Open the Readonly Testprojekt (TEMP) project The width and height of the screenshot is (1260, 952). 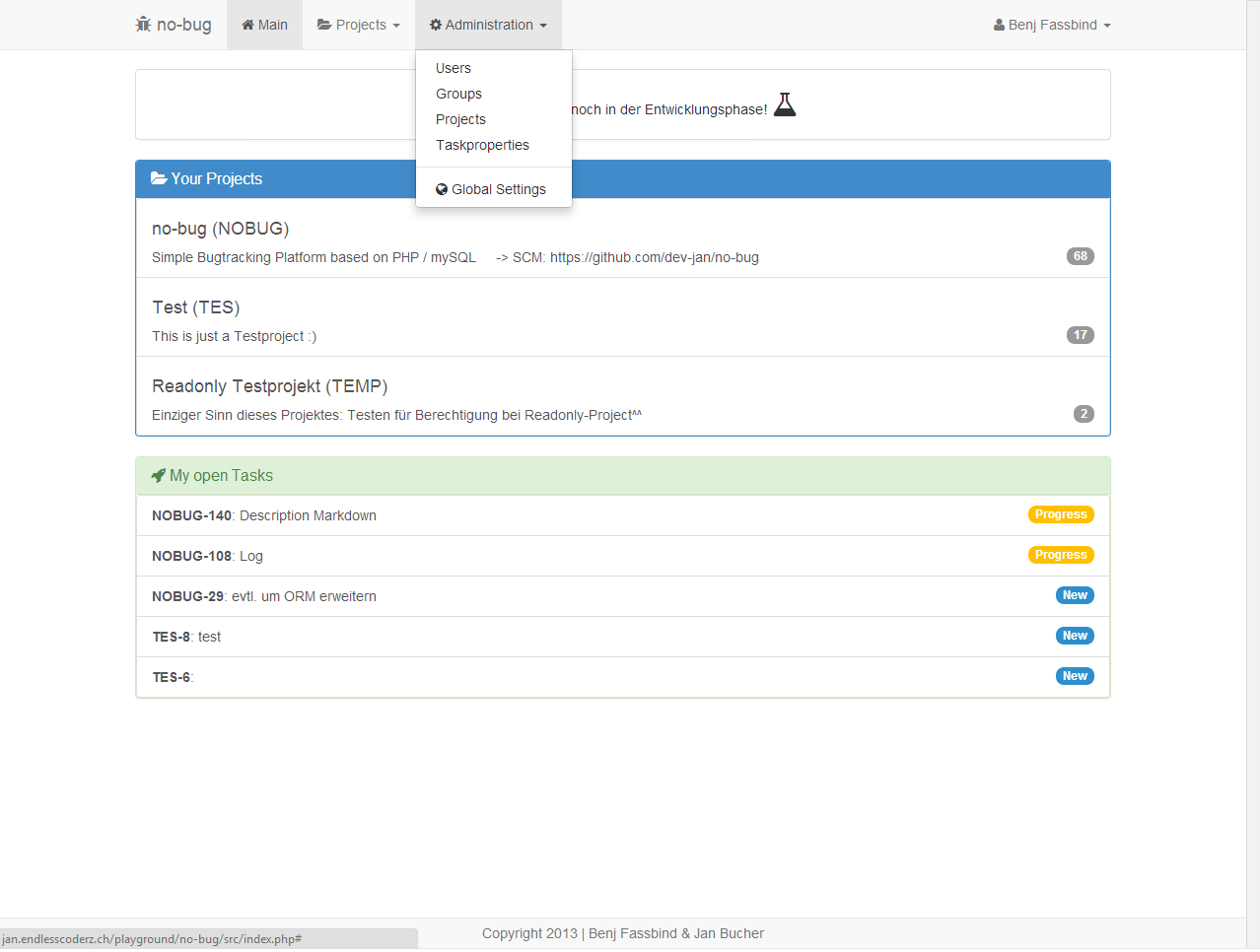269,386
